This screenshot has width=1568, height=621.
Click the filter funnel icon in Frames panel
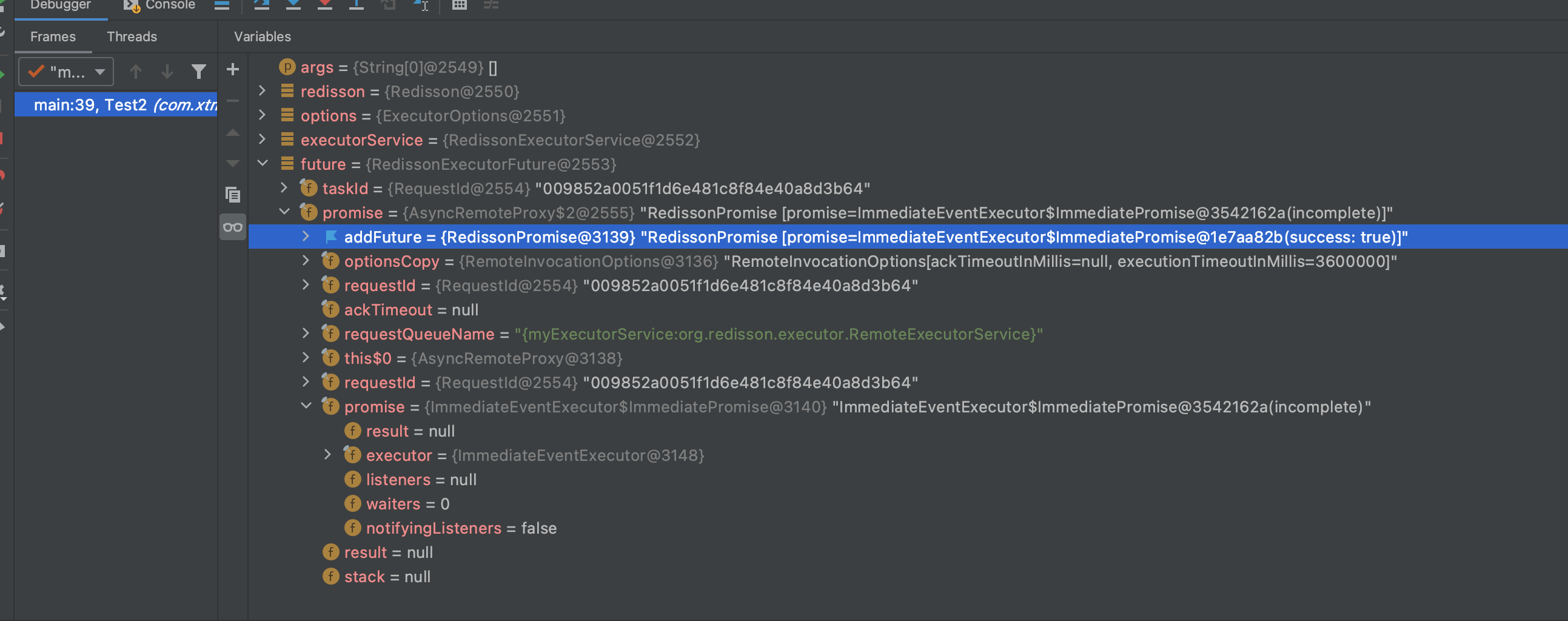click(x=198, y=71)
